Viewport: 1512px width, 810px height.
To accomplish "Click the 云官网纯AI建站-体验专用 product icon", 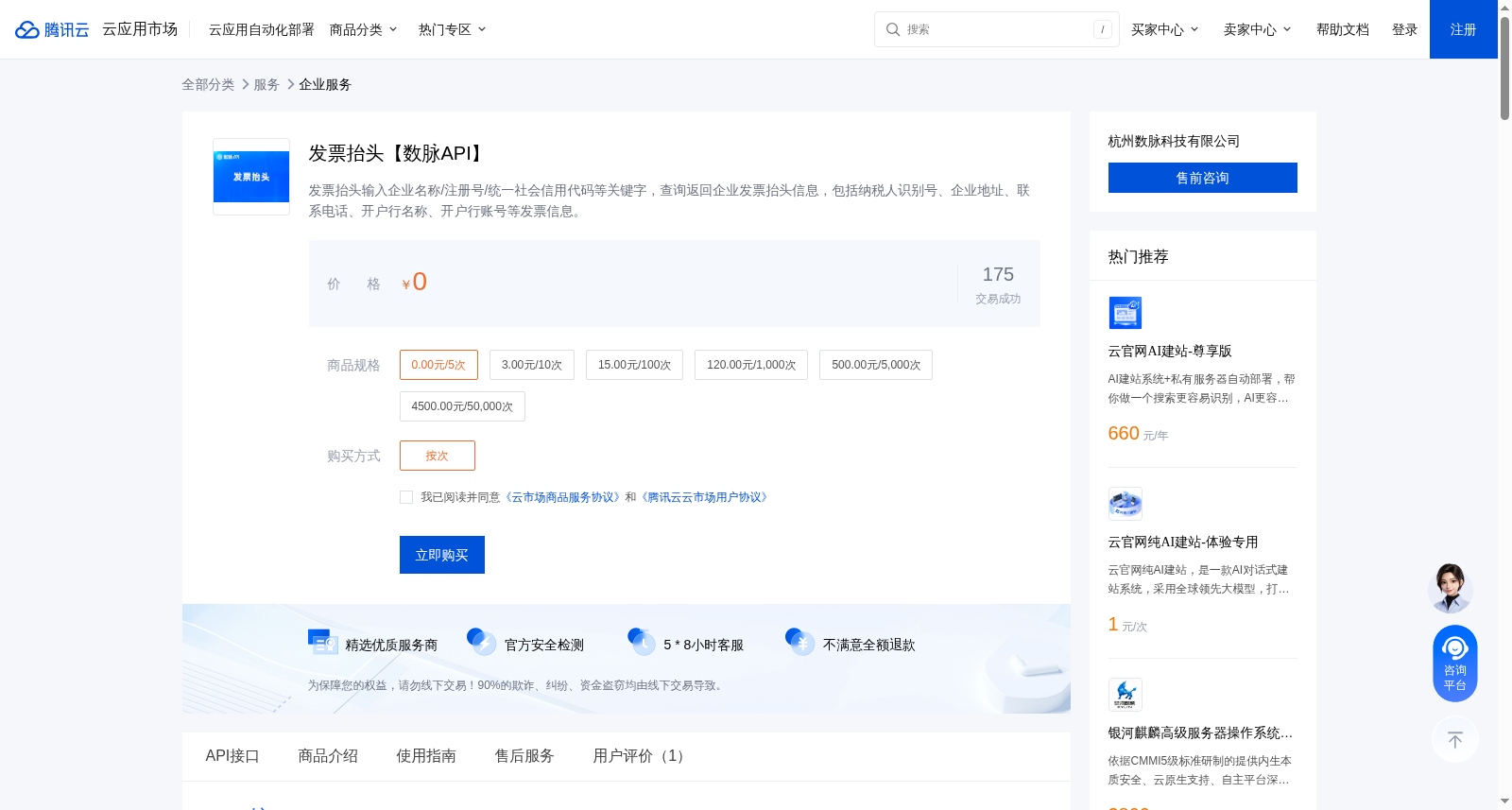I will tap(1125, 504).
